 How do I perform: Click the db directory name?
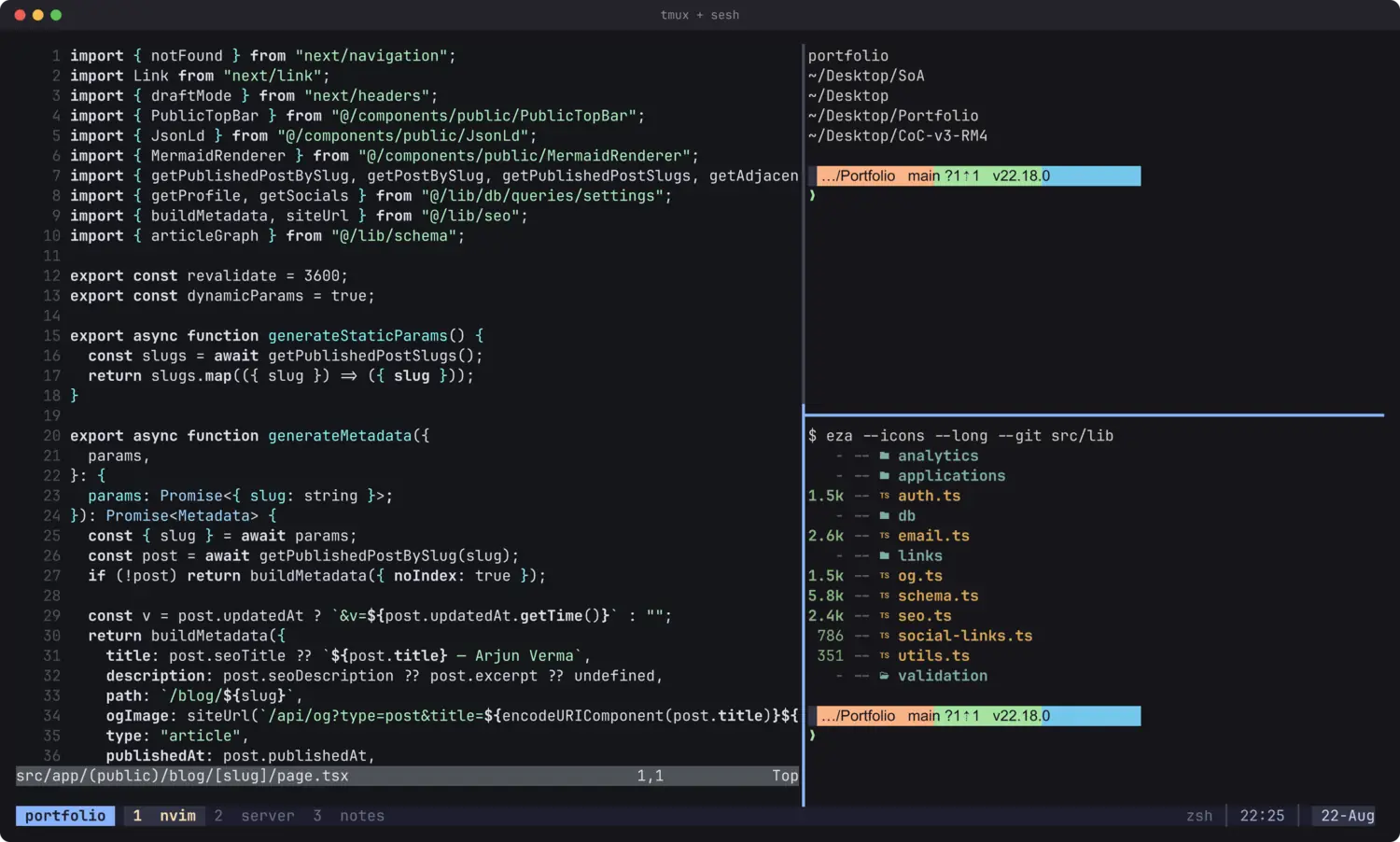click(907, 515)
